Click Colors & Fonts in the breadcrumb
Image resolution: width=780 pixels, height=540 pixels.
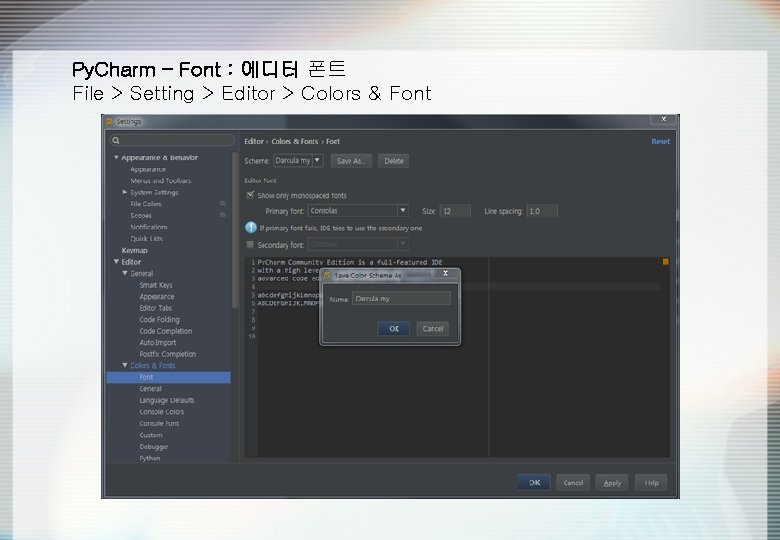(294, 141)
